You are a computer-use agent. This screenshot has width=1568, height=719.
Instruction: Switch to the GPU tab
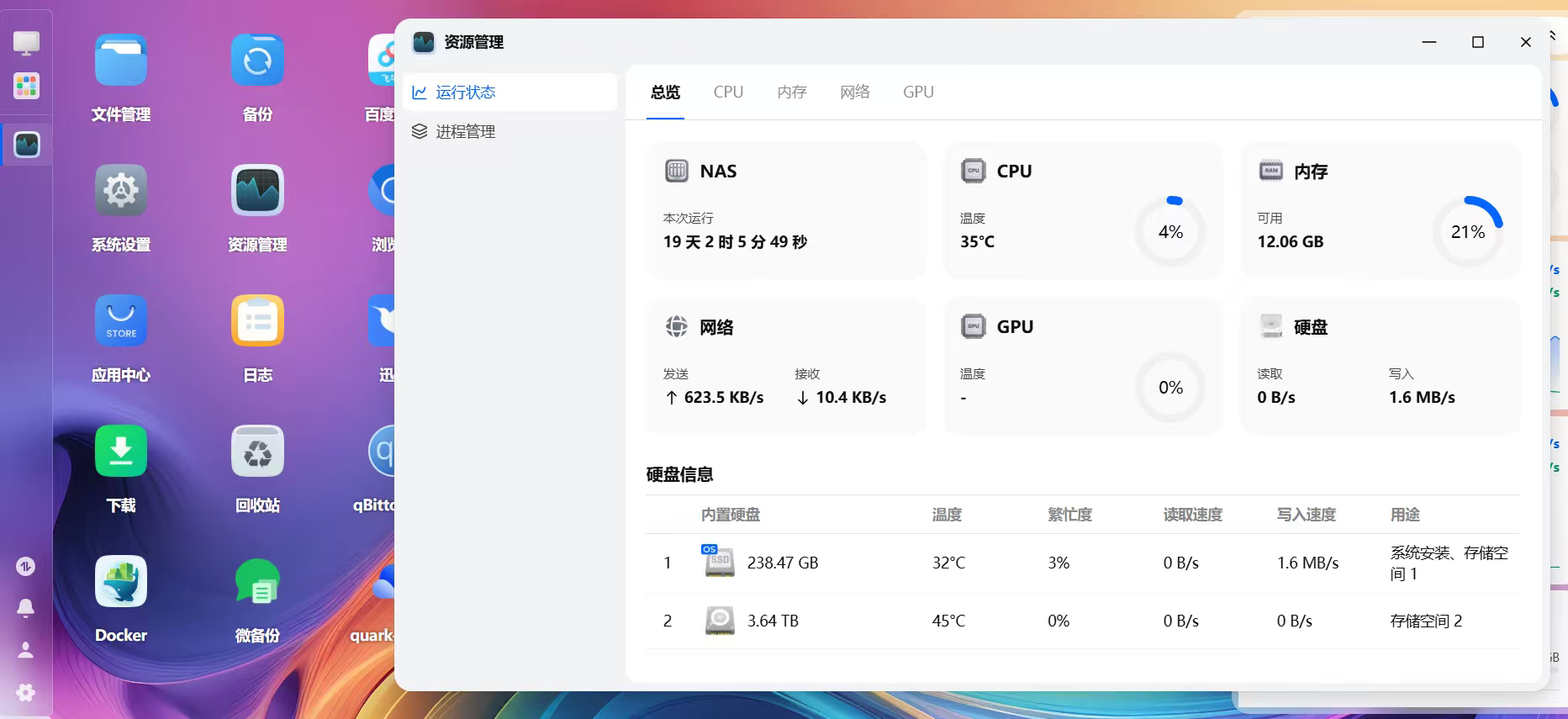click(x=918, y=92)
